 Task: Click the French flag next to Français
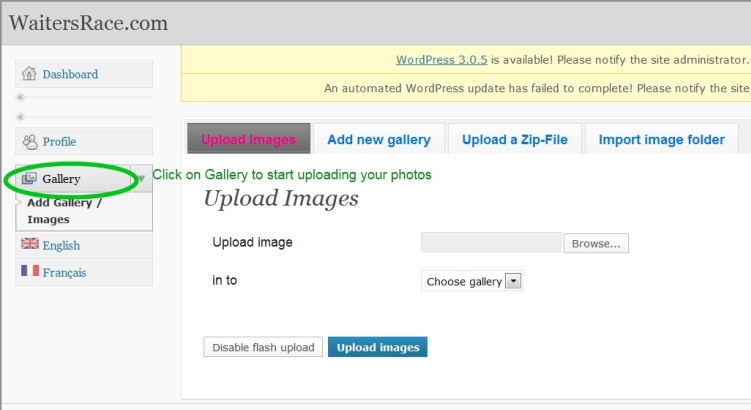(x=29, y=271)
